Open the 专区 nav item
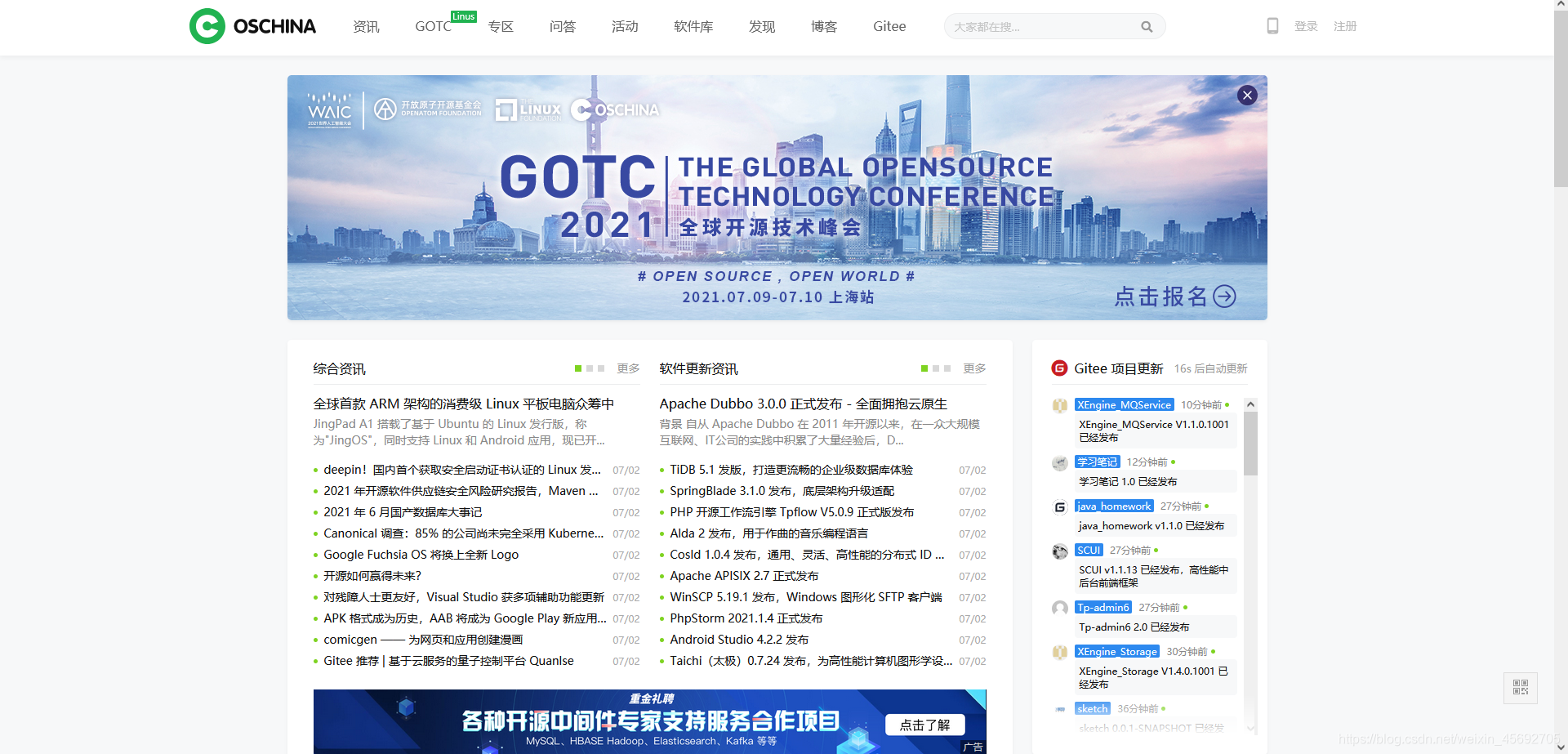Image resolution: width=1568 pixels, height=754 pixels. coord(501,27)
